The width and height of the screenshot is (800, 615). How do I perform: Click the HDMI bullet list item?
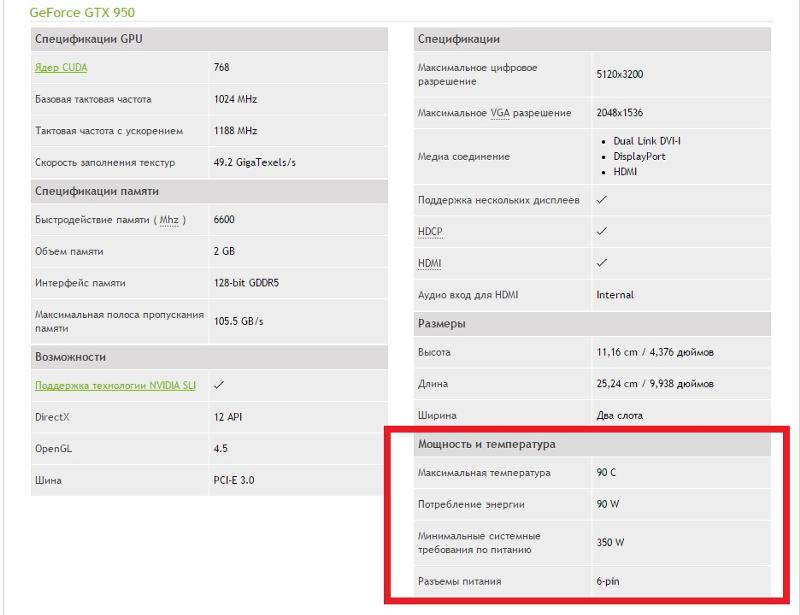(x=625, y=171)
